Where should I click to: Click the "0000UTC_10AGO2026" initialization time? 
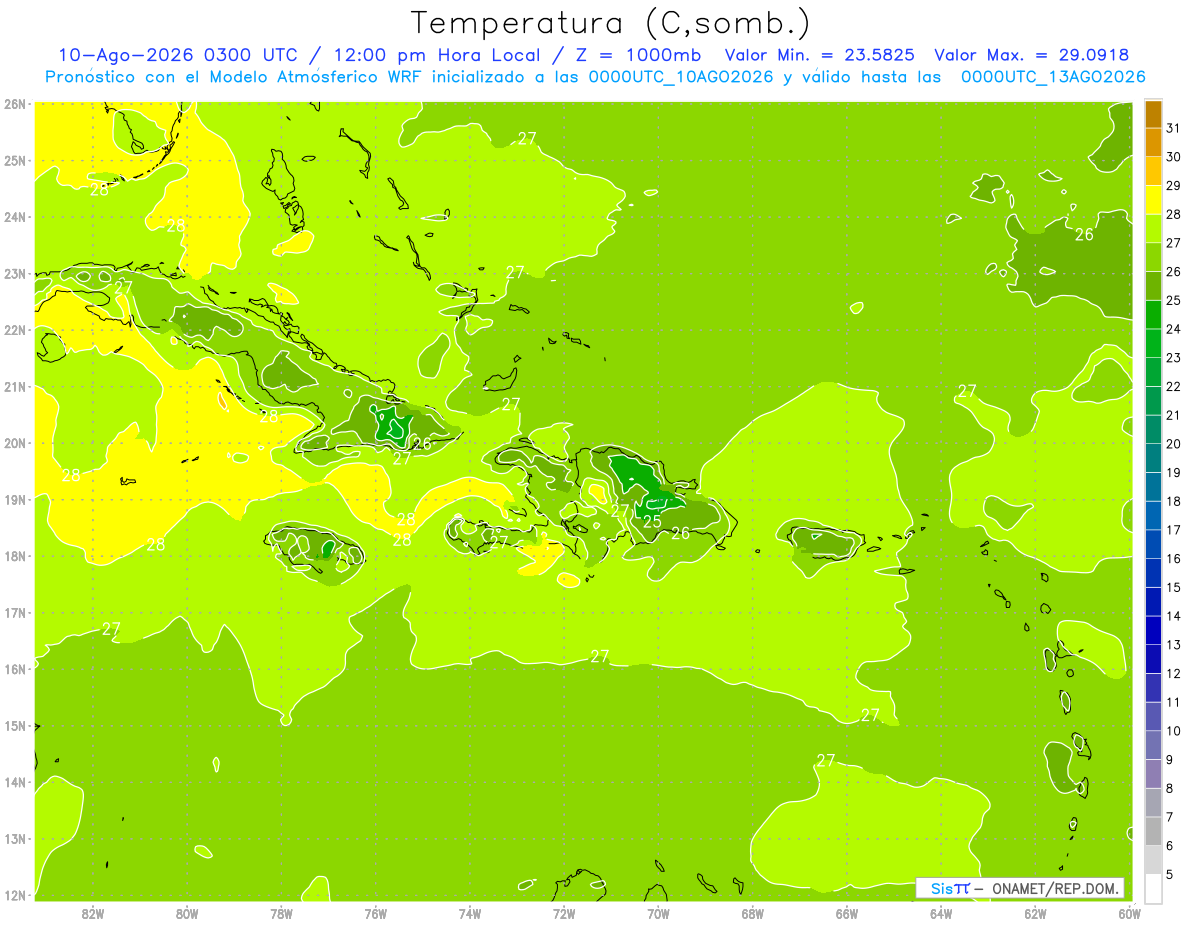(681, 77)
